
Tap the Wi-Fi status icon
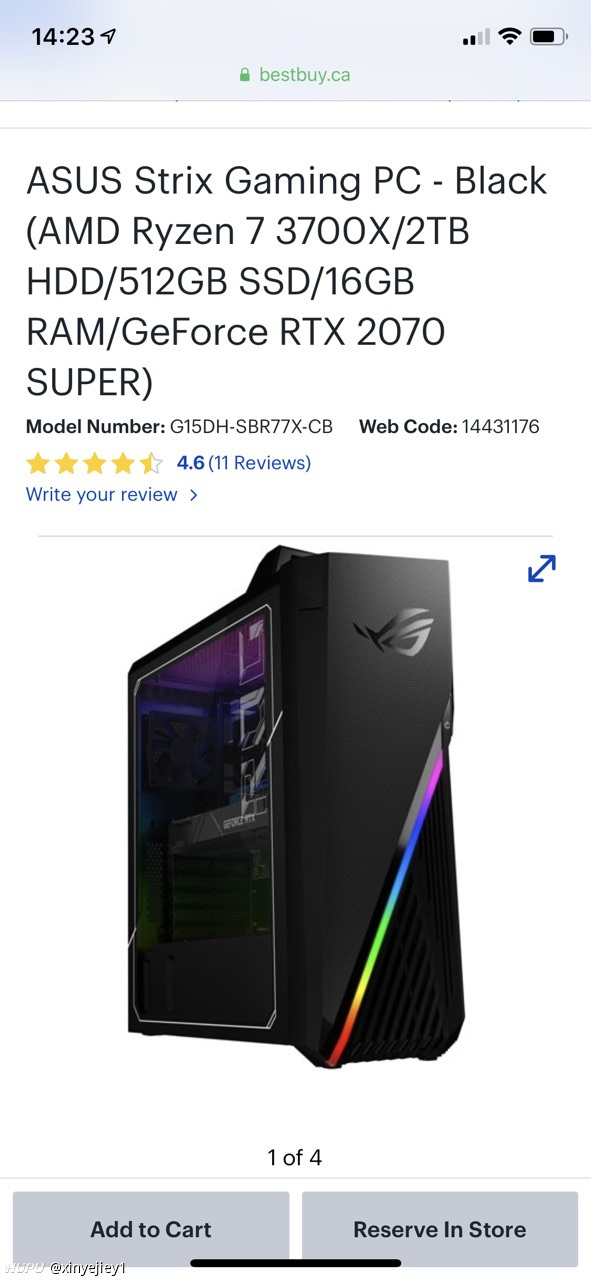click(510, 37)
